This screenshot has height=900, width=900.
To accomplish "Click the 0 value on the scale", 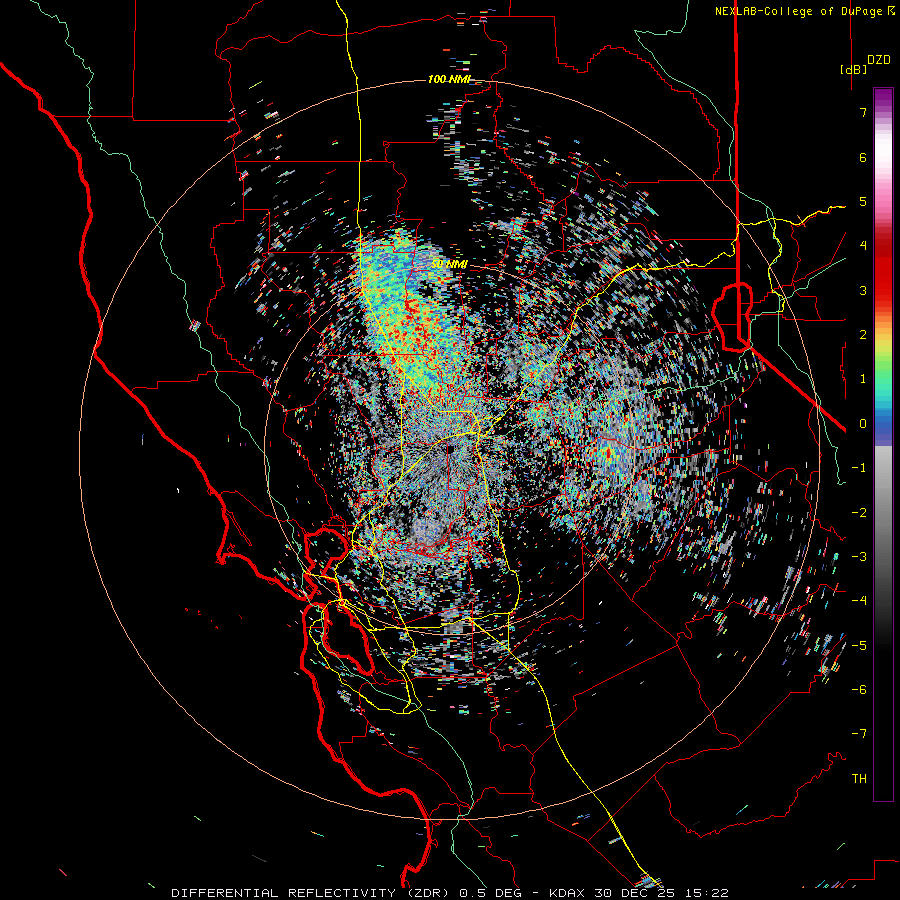I will pos(863,424).
